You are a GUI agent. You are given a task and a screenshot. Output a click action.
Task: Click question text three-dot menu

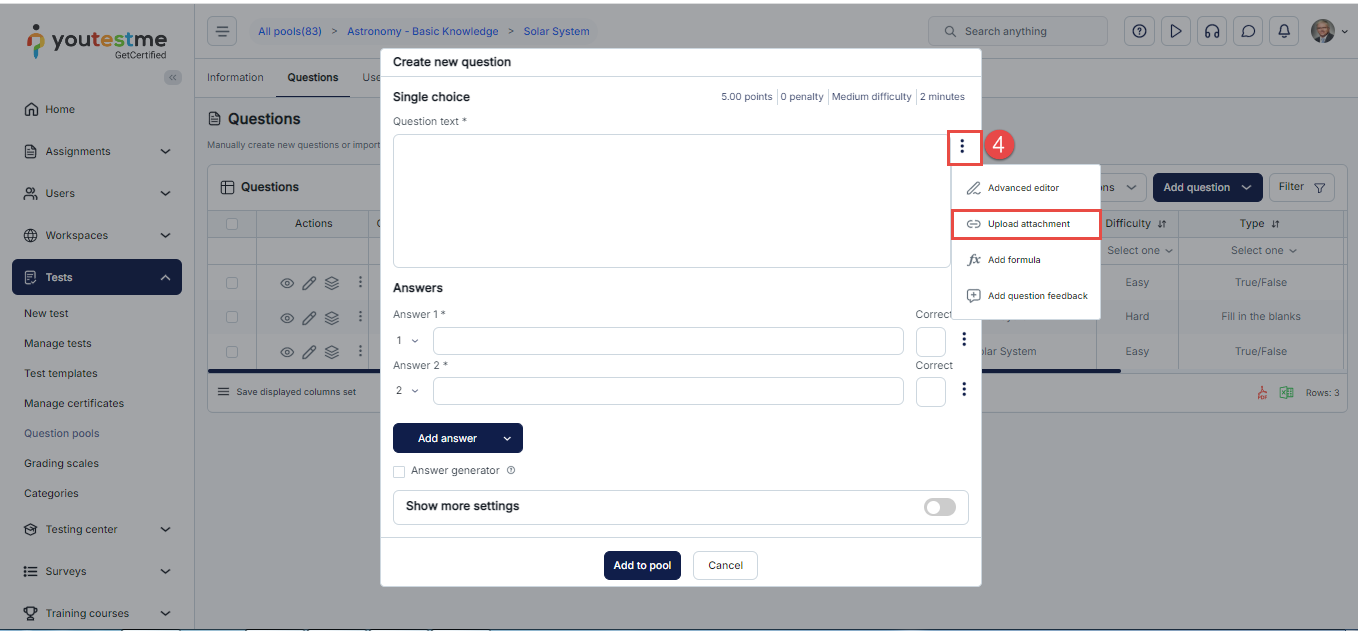(x=962, y=146)
